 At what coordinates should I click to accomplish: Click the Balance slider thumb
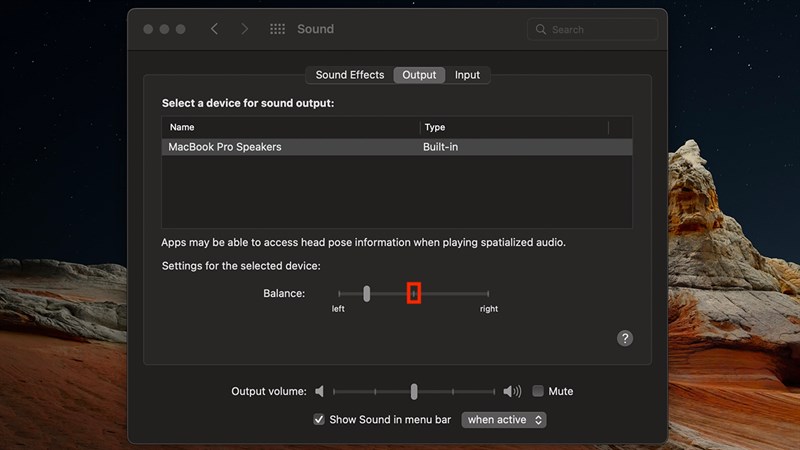point(367,293)
